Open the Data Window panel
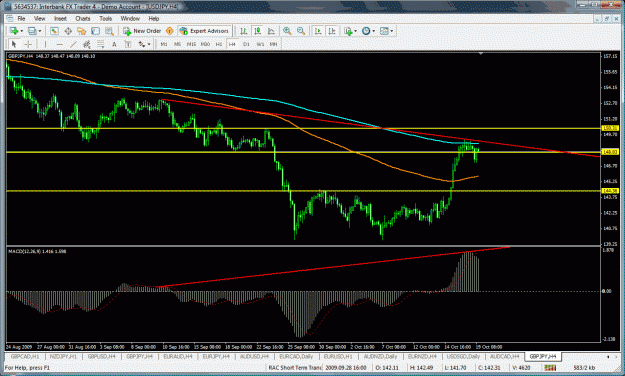Screen dimensions: 625x376 click(x=68, y=31)
